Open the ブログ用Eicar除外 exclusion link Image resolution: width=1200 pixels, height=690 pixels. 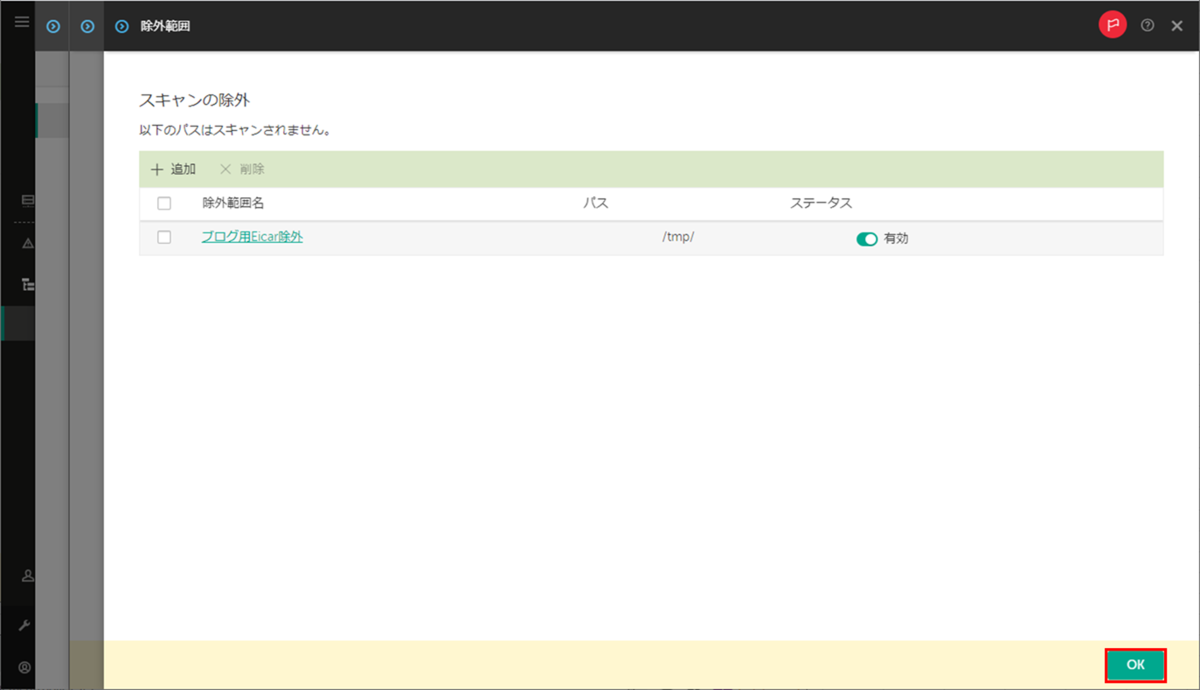pos(252,238)
